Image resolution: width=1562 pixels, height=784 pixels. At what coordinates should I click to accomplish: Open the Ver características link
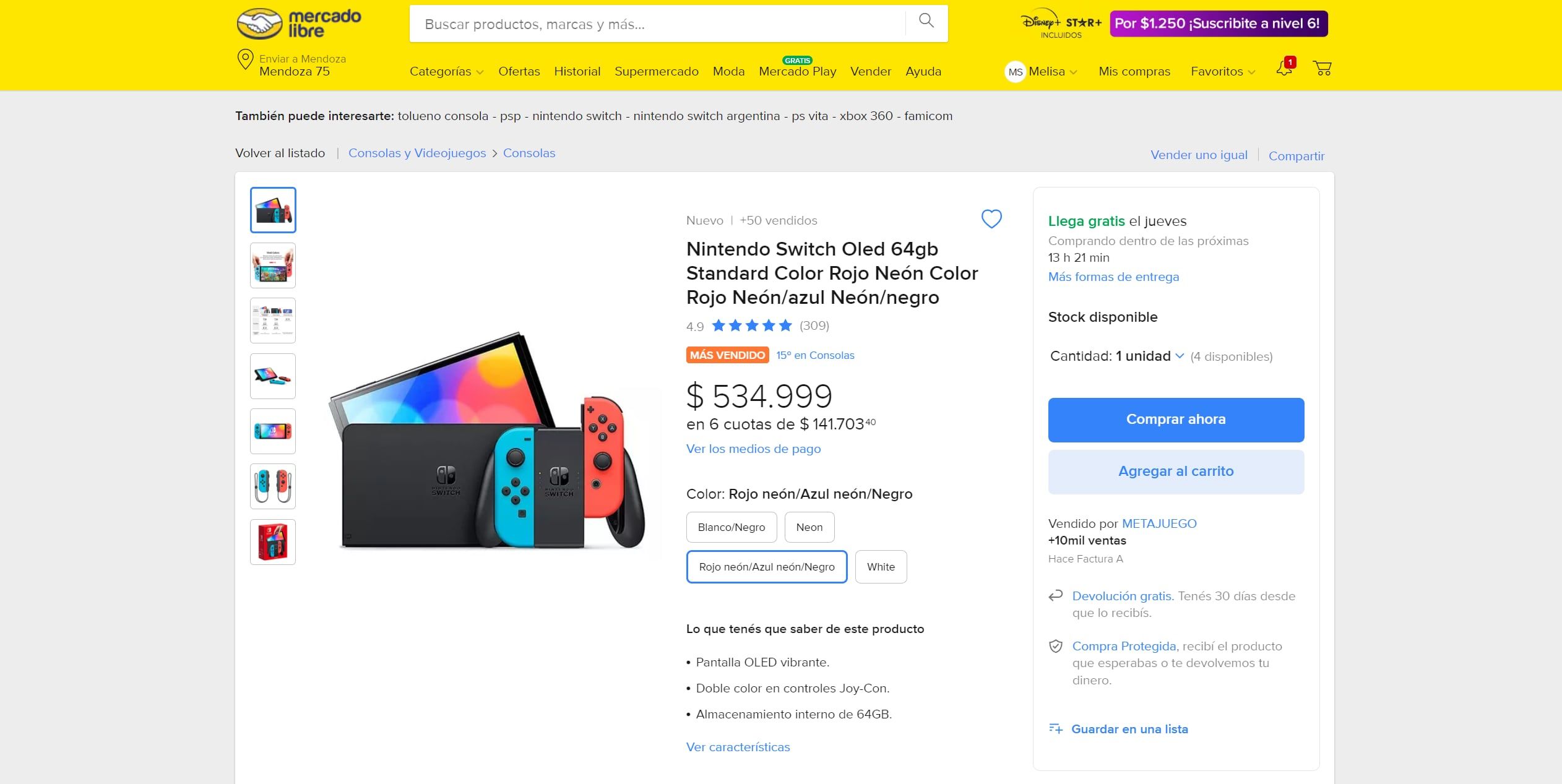[x=738, y=747]
